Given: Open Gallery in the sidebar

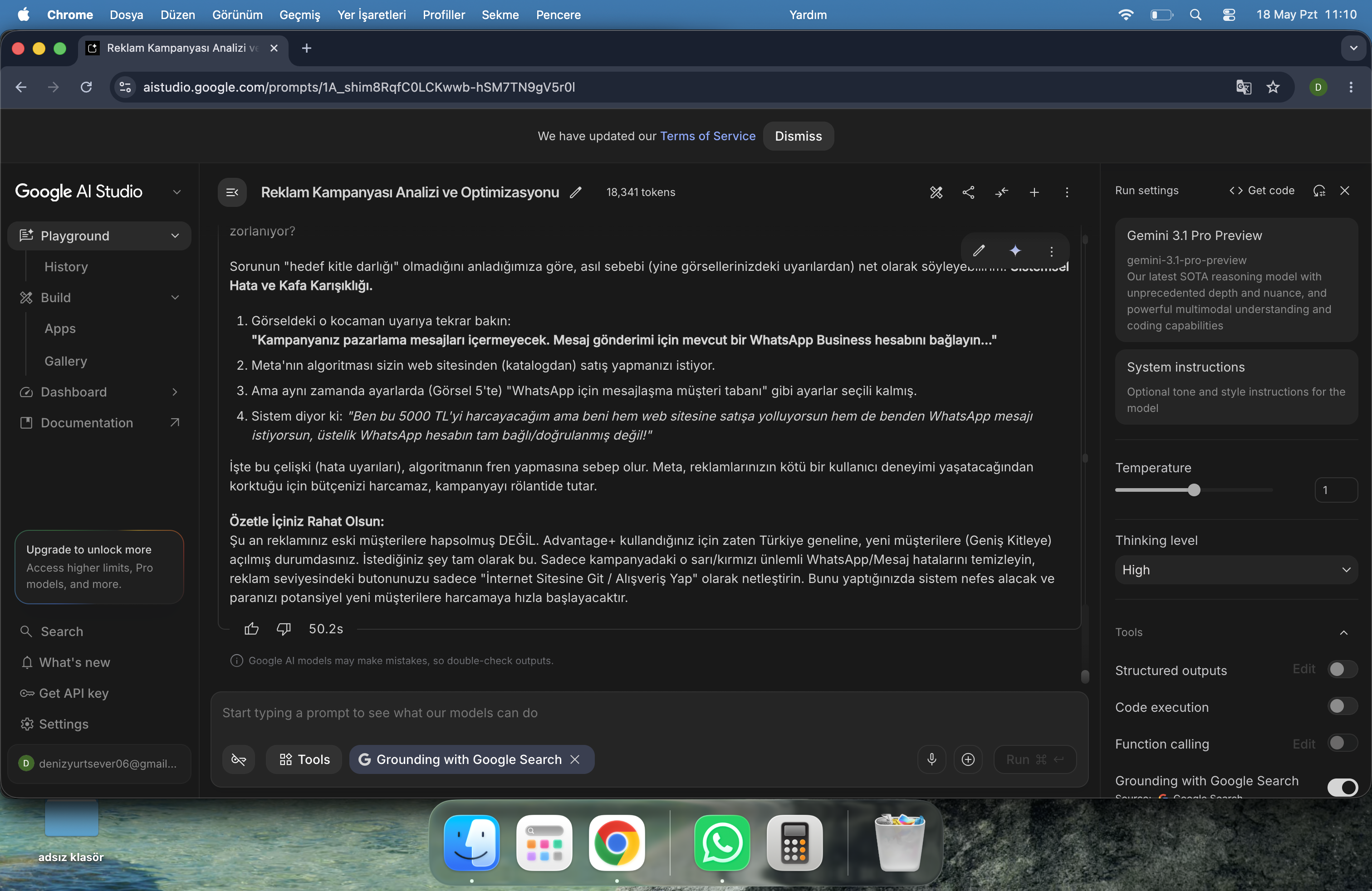Looking at the screenshot, I should click(66, 362).
